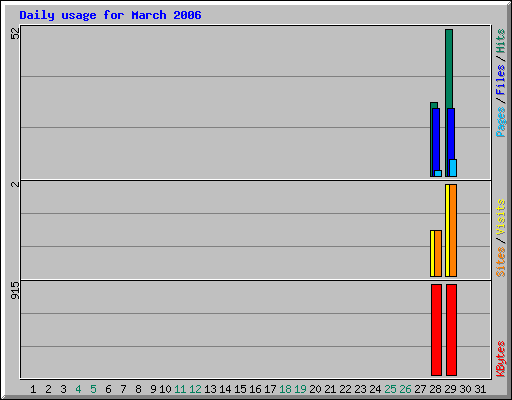
Task: Click the 'Hits' legend label
Action: pyautogui.click(x=500, y=41)
